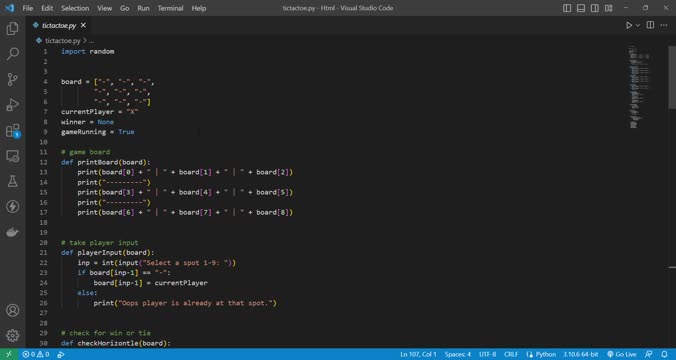Open the Extensions view with badge
Screen dimensions: 676x360
pyautogui.click(x=13, y=130)
